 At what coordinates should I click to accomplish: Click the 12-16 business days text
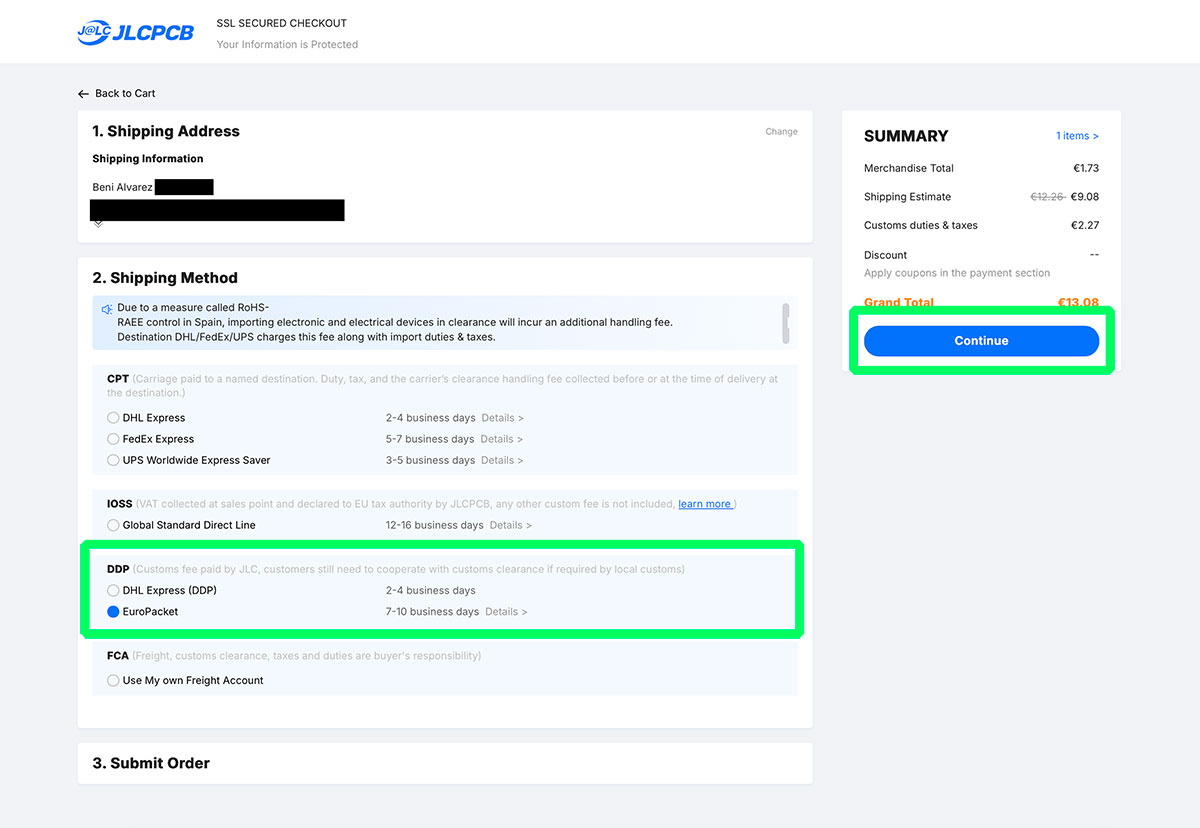[435, 525]
